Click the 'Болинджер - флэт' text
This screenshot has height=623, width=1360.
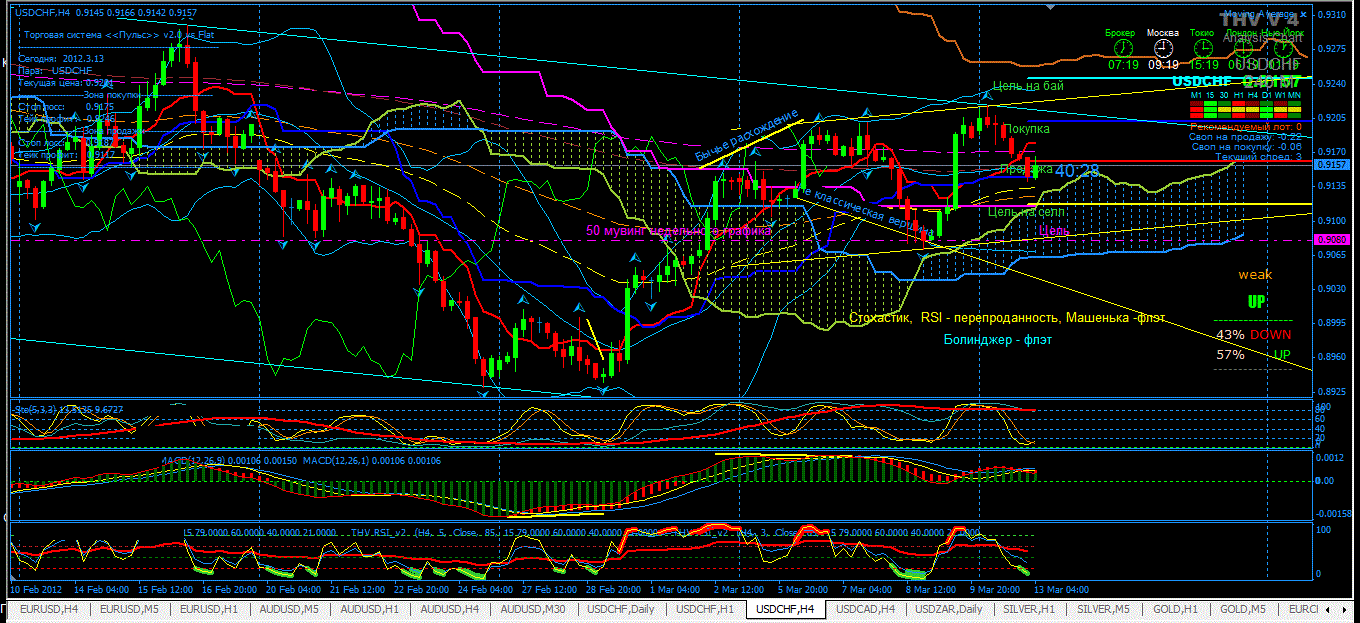(998, 340)
